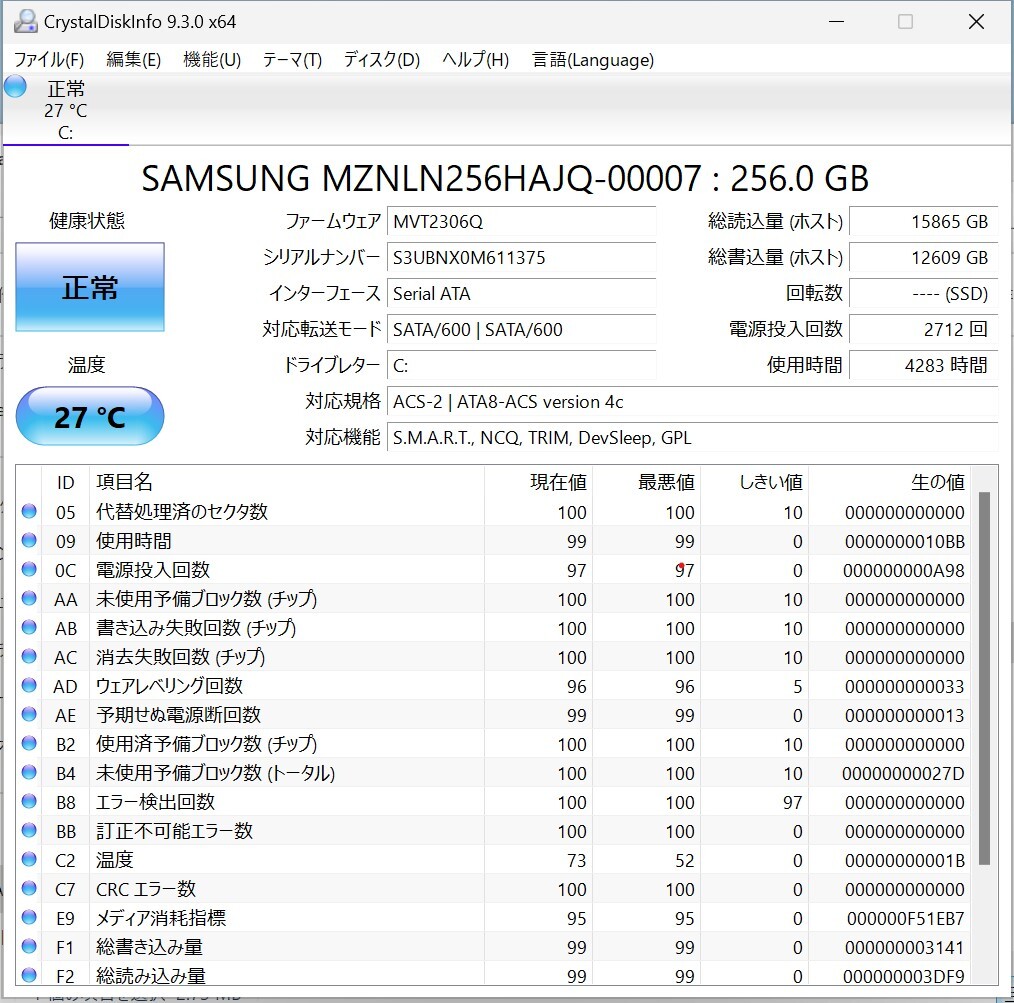Click the status dot beside メディア消耗指標
Viewport: 1014px width, 1003px height.
pos(29,916)
